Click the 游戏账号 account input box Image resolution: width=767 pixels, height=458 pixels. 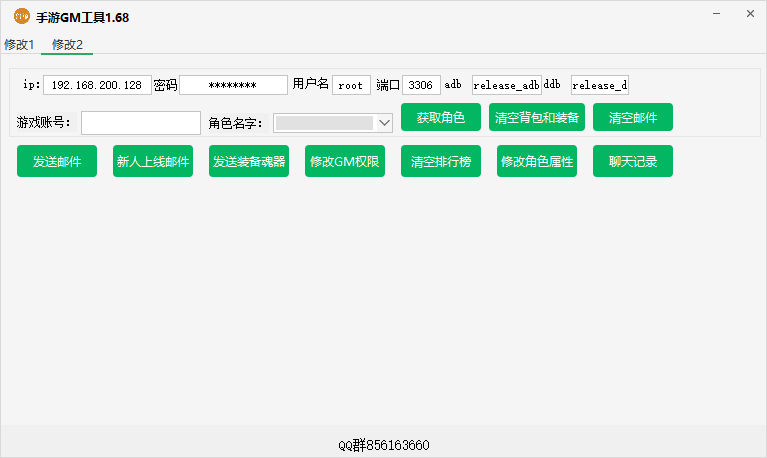[x=141, y=123]
